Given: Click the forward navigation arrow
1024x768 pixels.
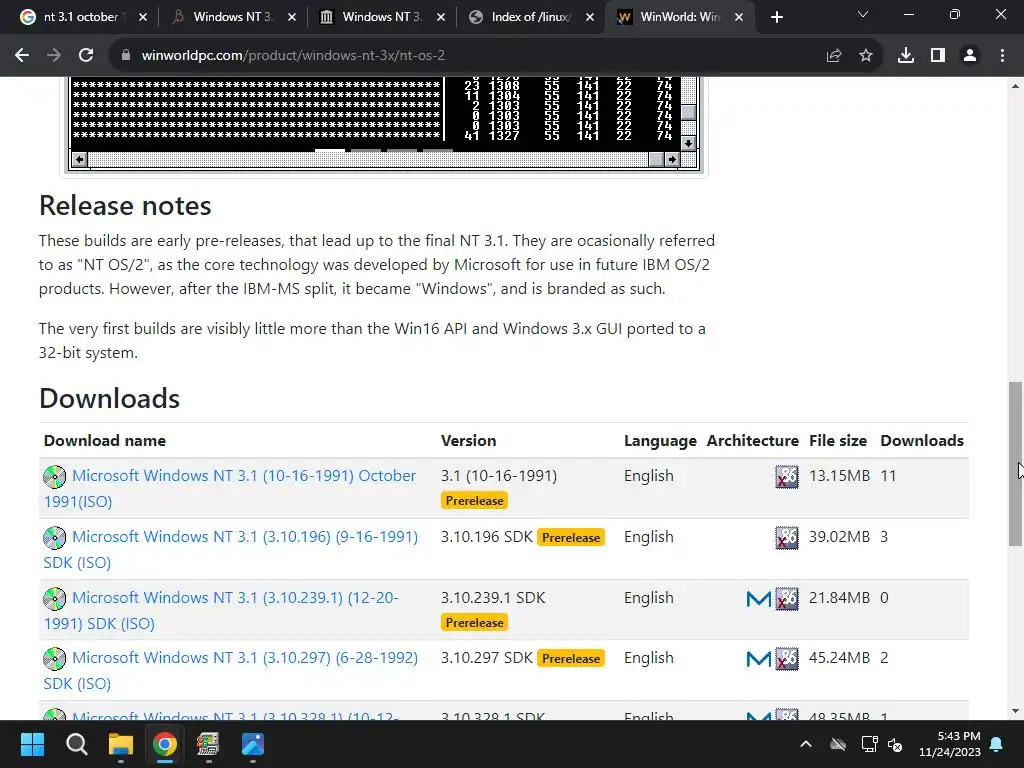Looking at the screenshot, I should (x=54, y=56).
